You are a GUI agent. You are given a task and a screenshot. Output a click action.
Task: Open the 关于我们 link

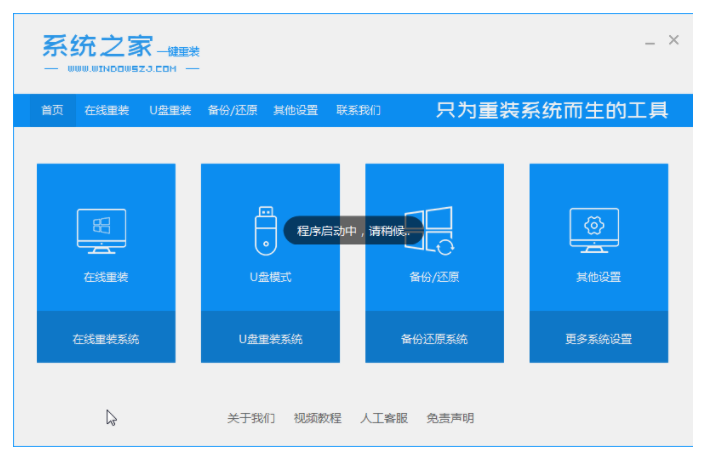(250, 418)
